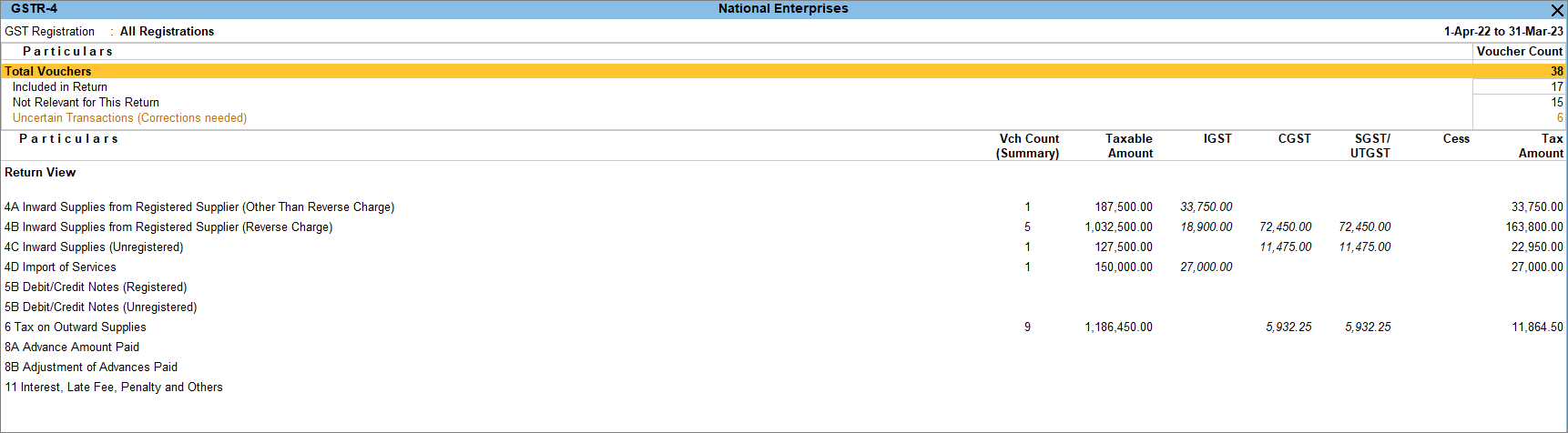The height and width of the screenshot is (433, 1568).
Task: Click tax amount 22,950.00
Action: pos(1537,247)
